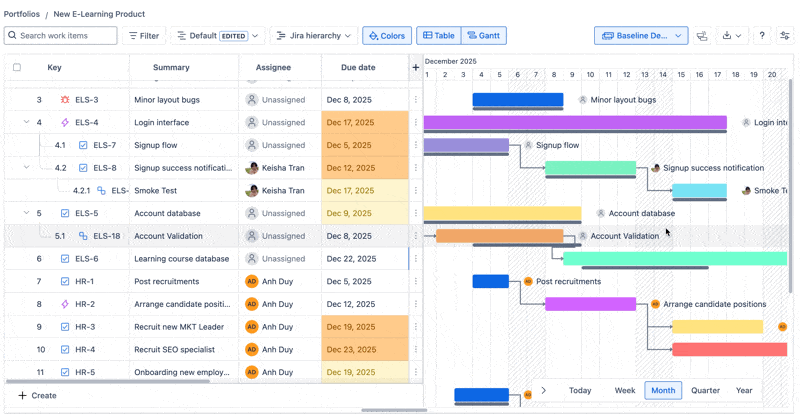Screen dimensions: 800x414
Task: Click the Create button at bottom
Action: click(x=37, y=395)
